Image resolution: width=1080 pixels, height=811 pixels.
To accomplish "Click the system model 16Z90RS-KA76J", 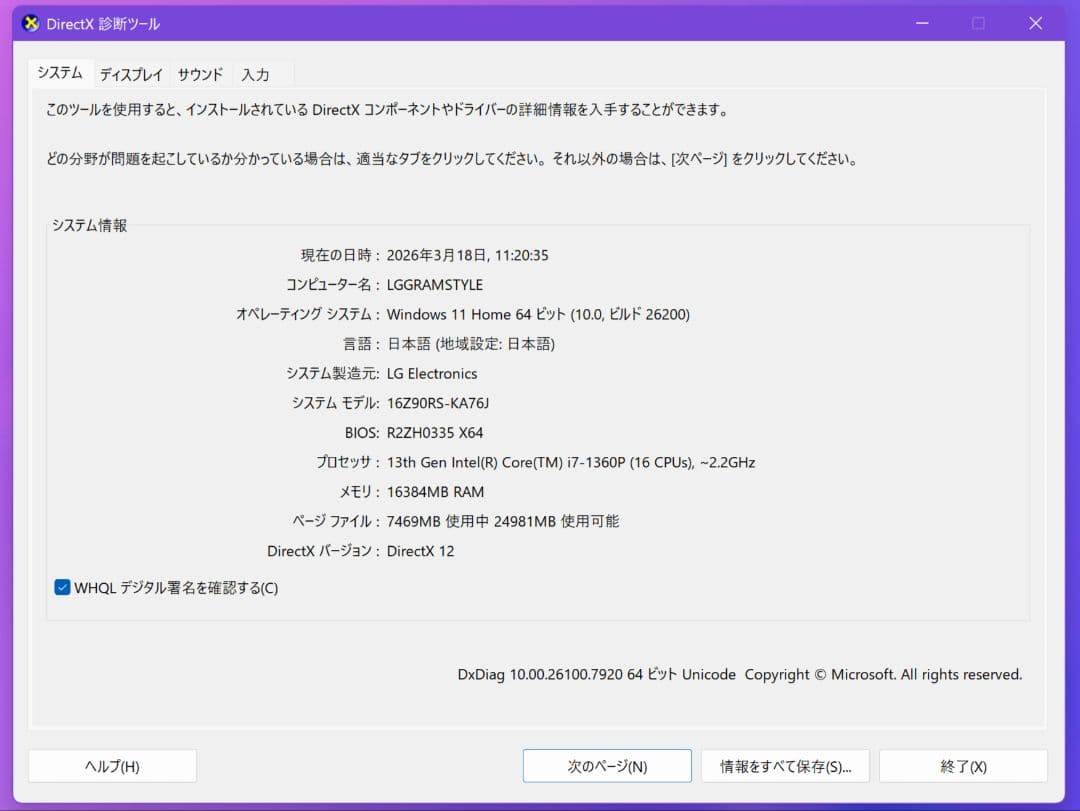I will [x=438, y=403].
